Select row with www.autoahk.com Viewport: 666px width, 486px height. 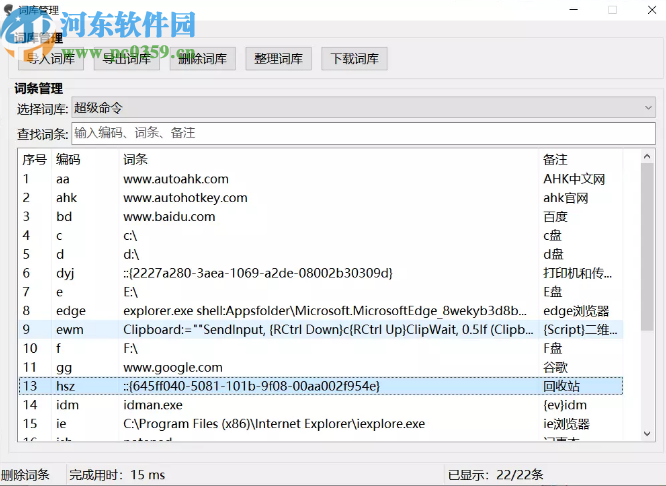coord(321,179)
